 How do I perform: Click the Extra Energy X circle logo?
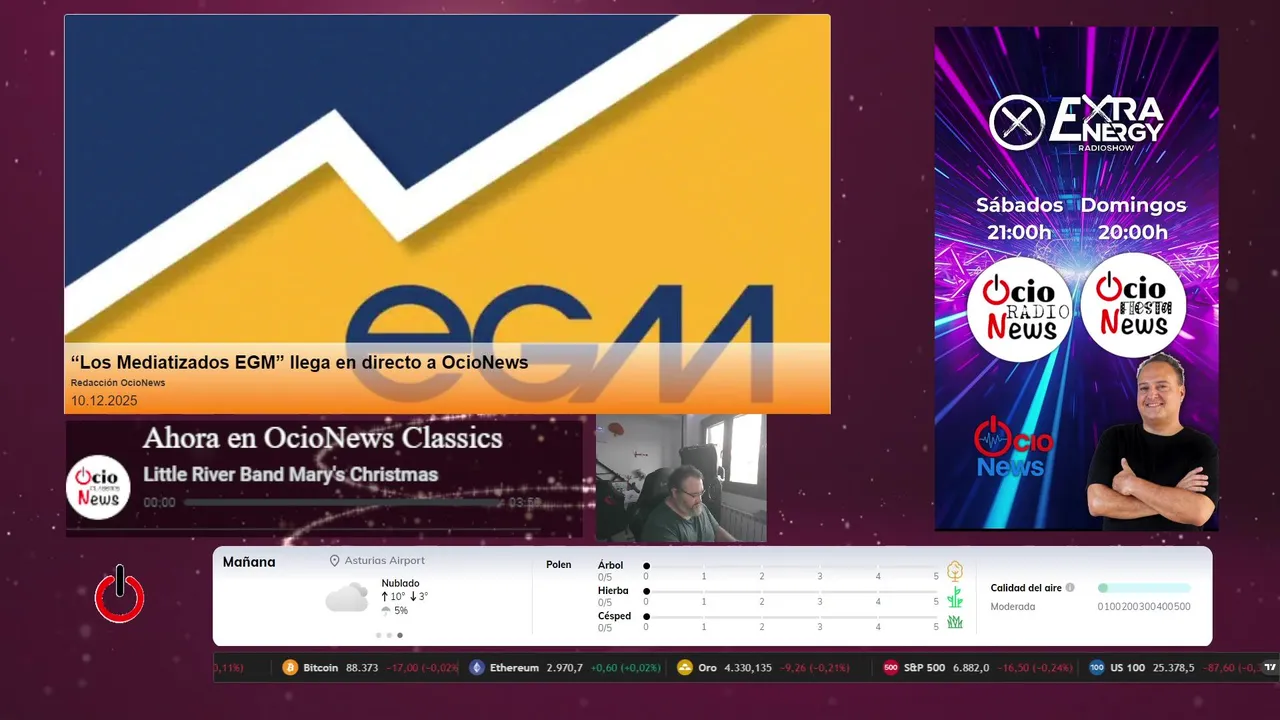[1016, 122]
